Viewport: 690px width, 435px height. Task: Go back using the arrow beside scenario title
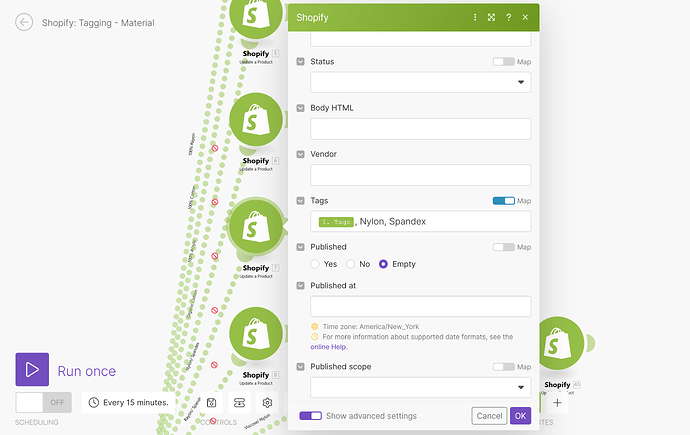(24, 22)
